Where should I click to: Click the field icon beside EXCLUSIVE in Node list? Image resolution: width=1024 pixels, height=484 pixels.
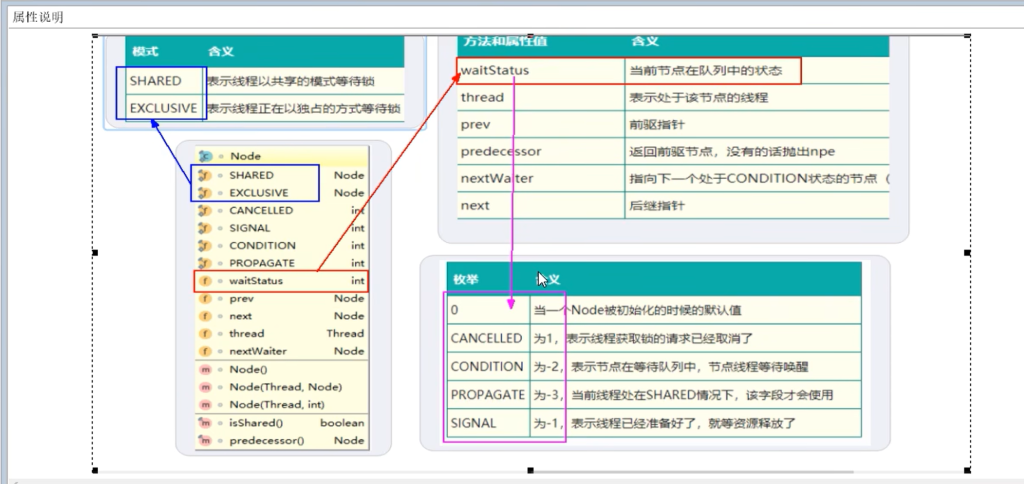pos(204,193)
